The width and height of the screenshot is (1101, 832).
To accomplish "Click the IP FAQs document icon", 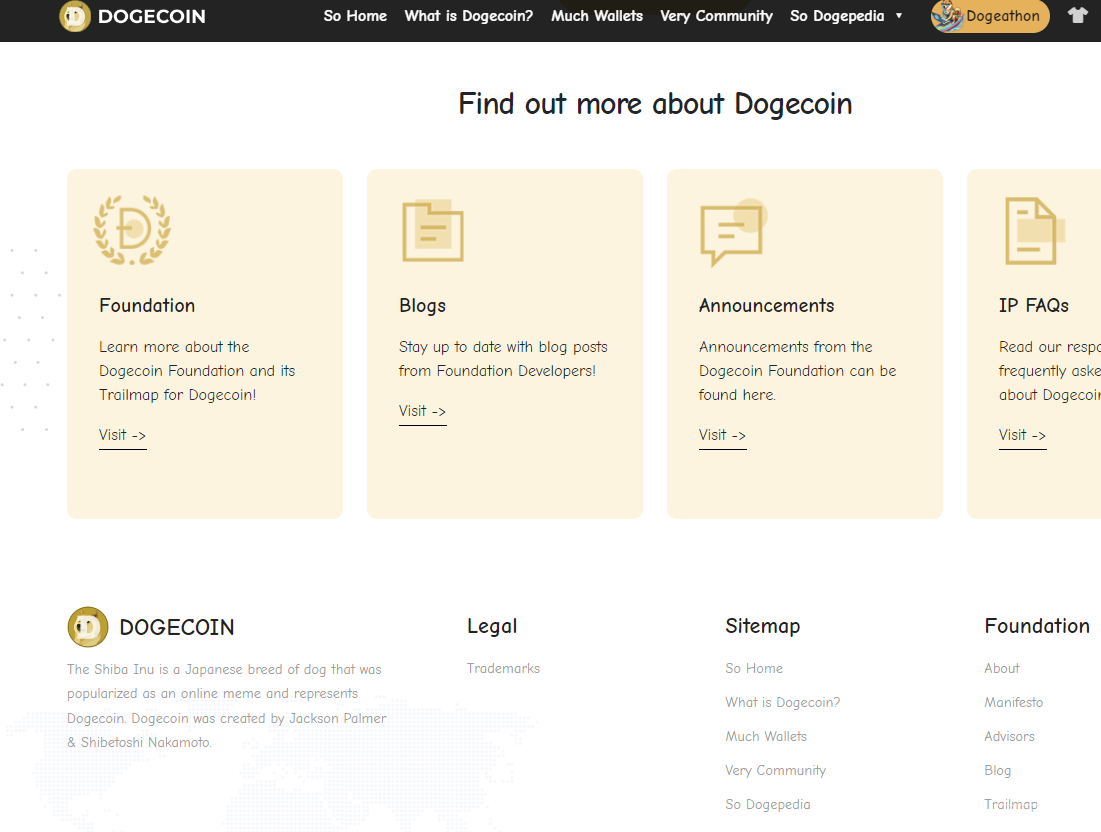I will click(x=1033, y=231).
